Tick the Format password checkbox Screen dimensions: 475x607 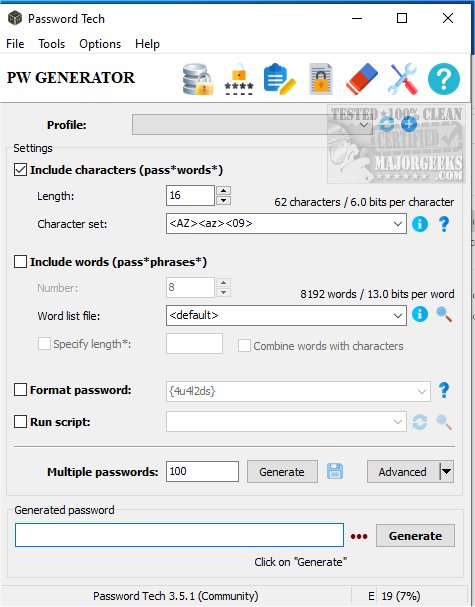[21, 389]
